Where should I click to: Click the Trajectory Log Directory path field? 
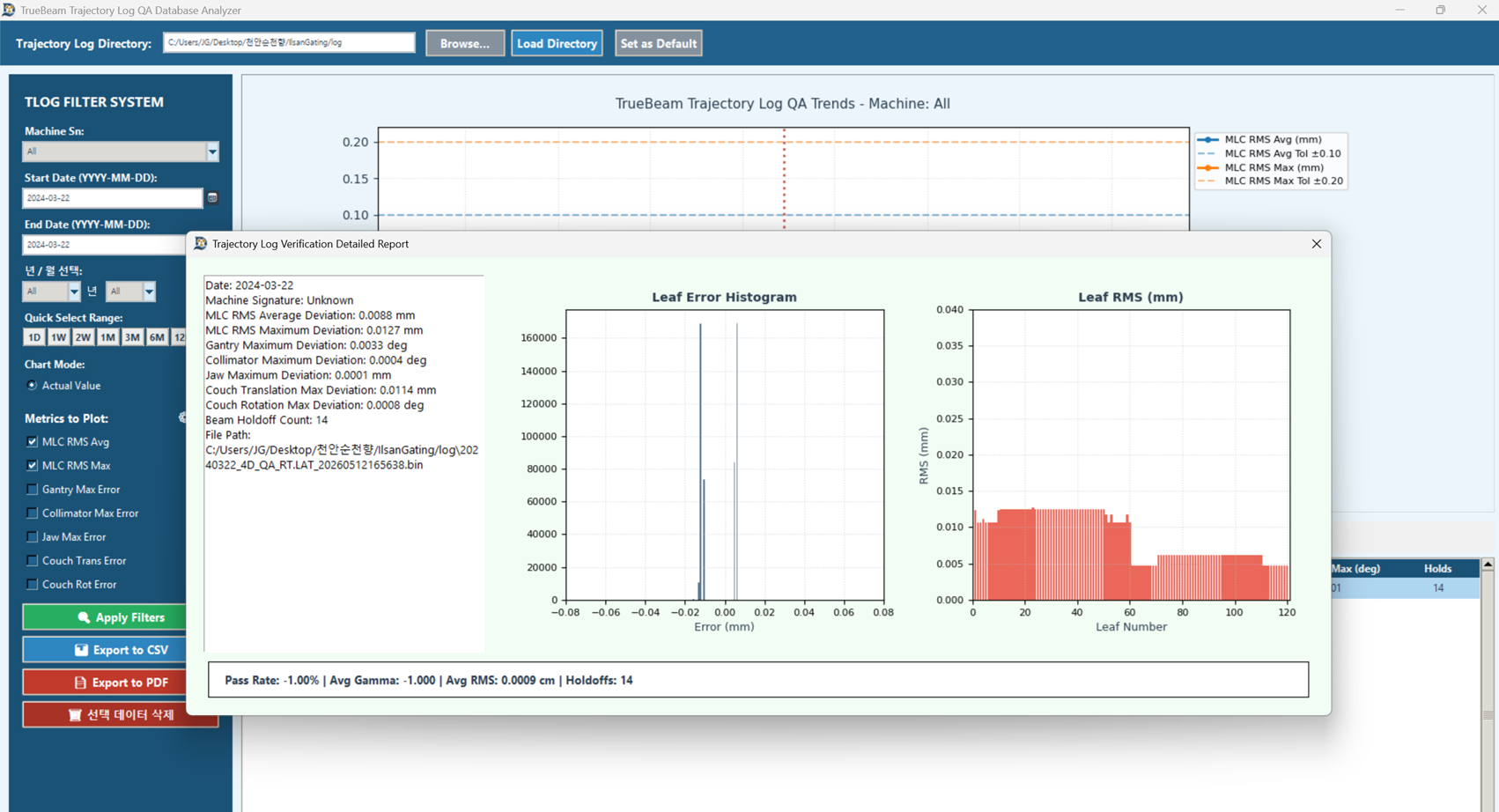click(289, 42)
